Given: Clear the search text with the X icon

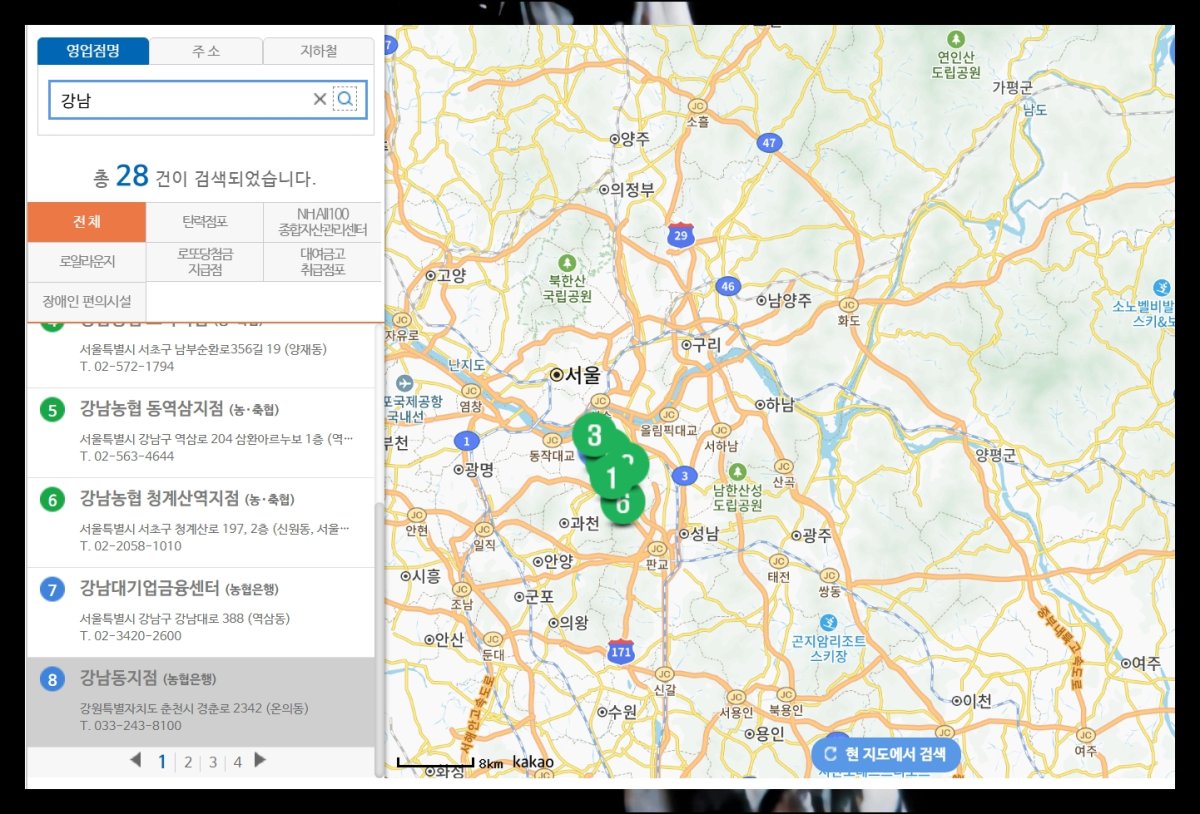Looking at the screenshot, I should click(320, 99).
